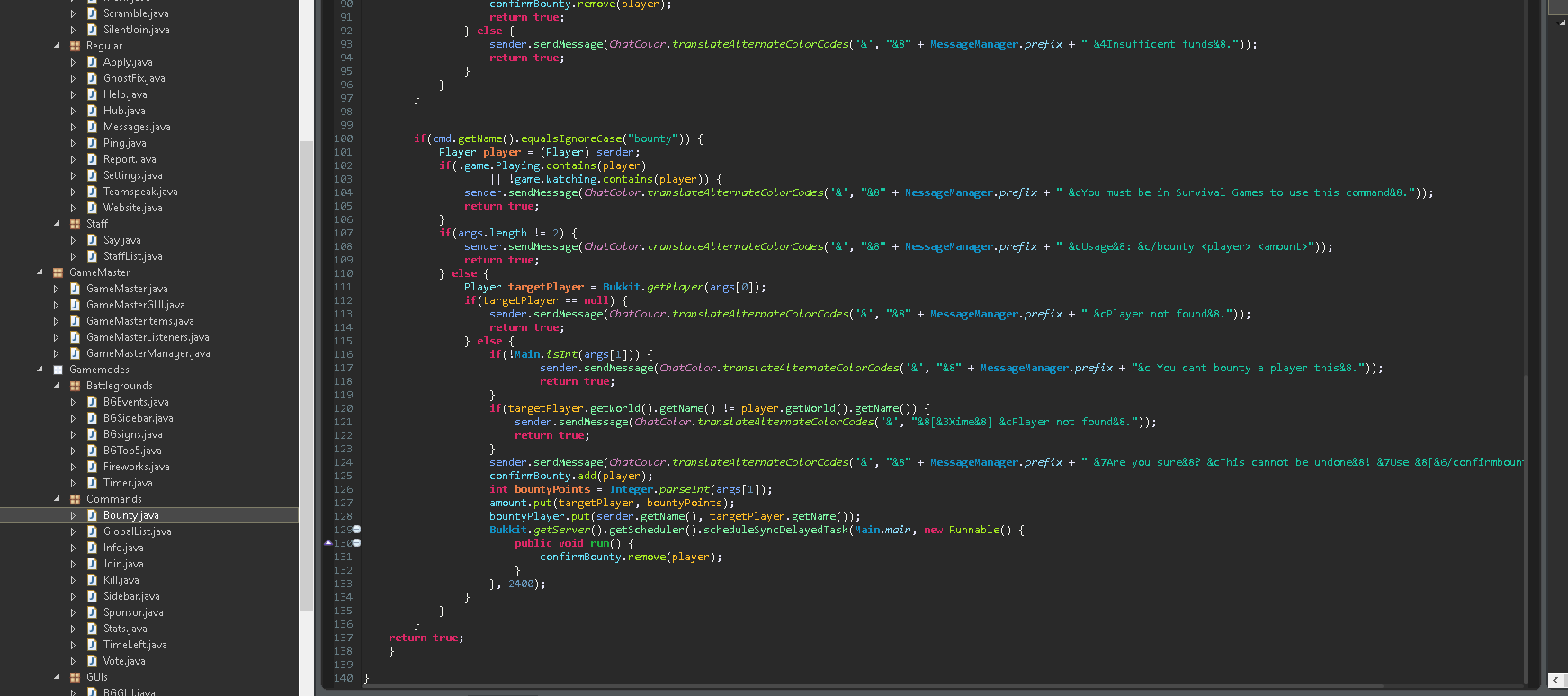Click line number 100 in the gutter
This screenshot has height=696, width=1568.
coord(343,138)
